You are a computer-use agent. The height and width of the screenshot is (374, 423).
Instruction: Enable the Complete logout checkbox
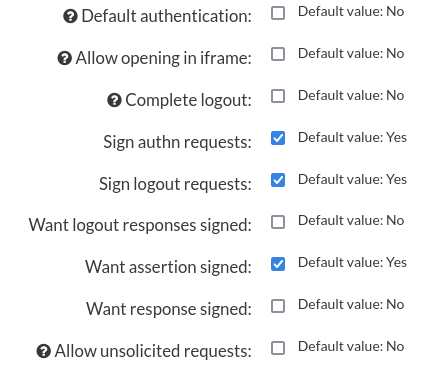click(x=278, y=96)
